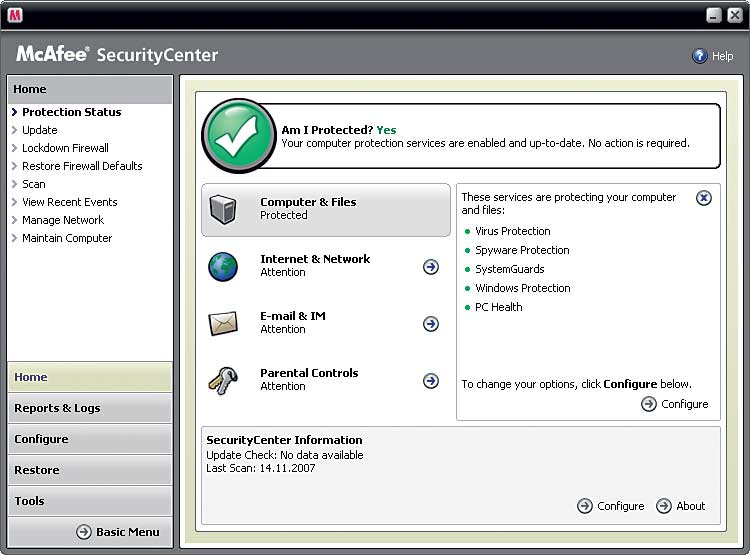
Task: Close the protecting services details panel
Action: click(x=704, y=198)
